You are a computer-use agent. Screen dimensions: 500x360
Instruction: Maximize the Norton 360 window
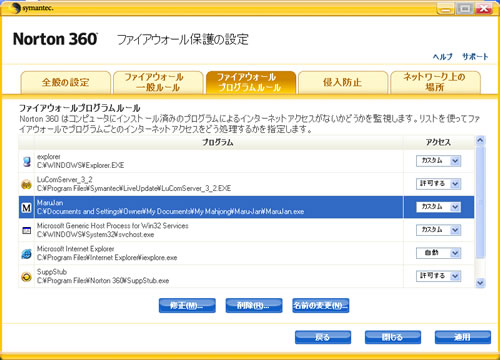coord(465,8)
